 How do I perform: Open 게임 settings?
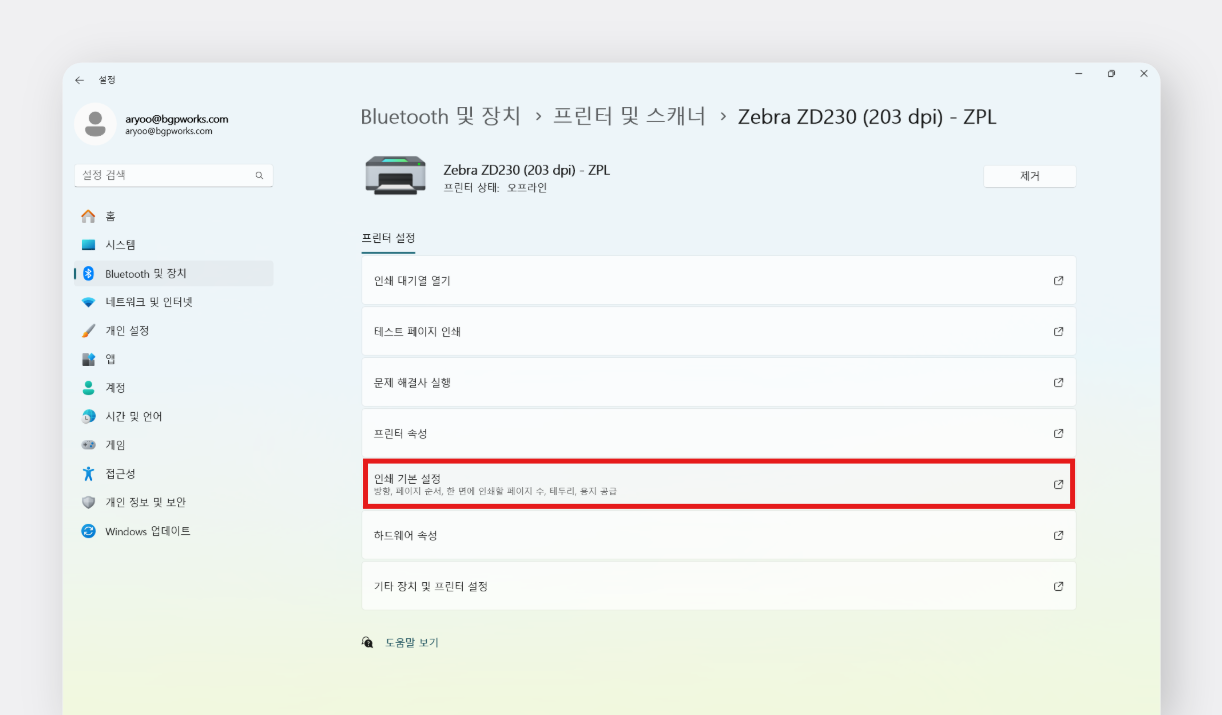coord(116,445)
